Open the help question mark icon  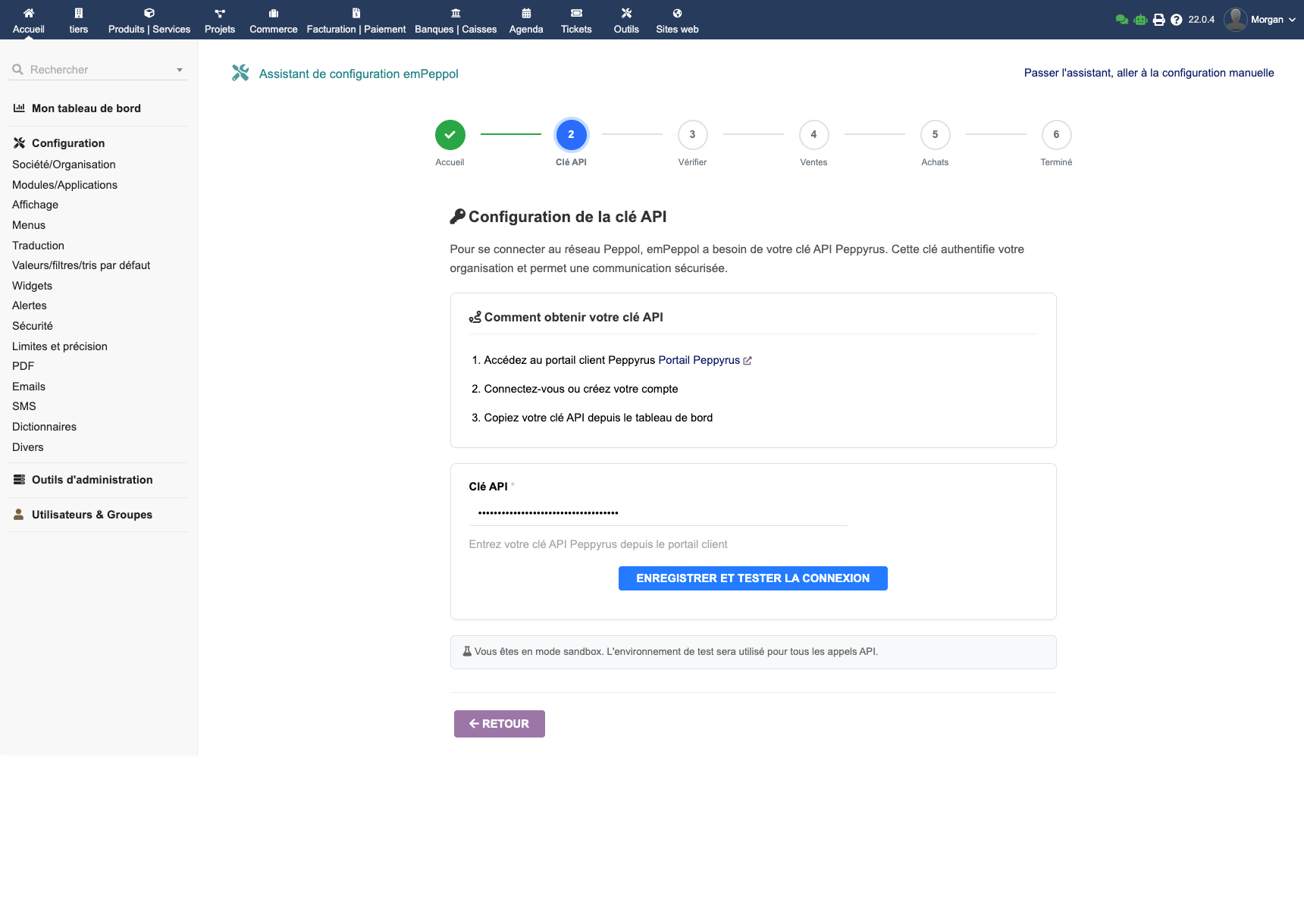(1176, 20)
